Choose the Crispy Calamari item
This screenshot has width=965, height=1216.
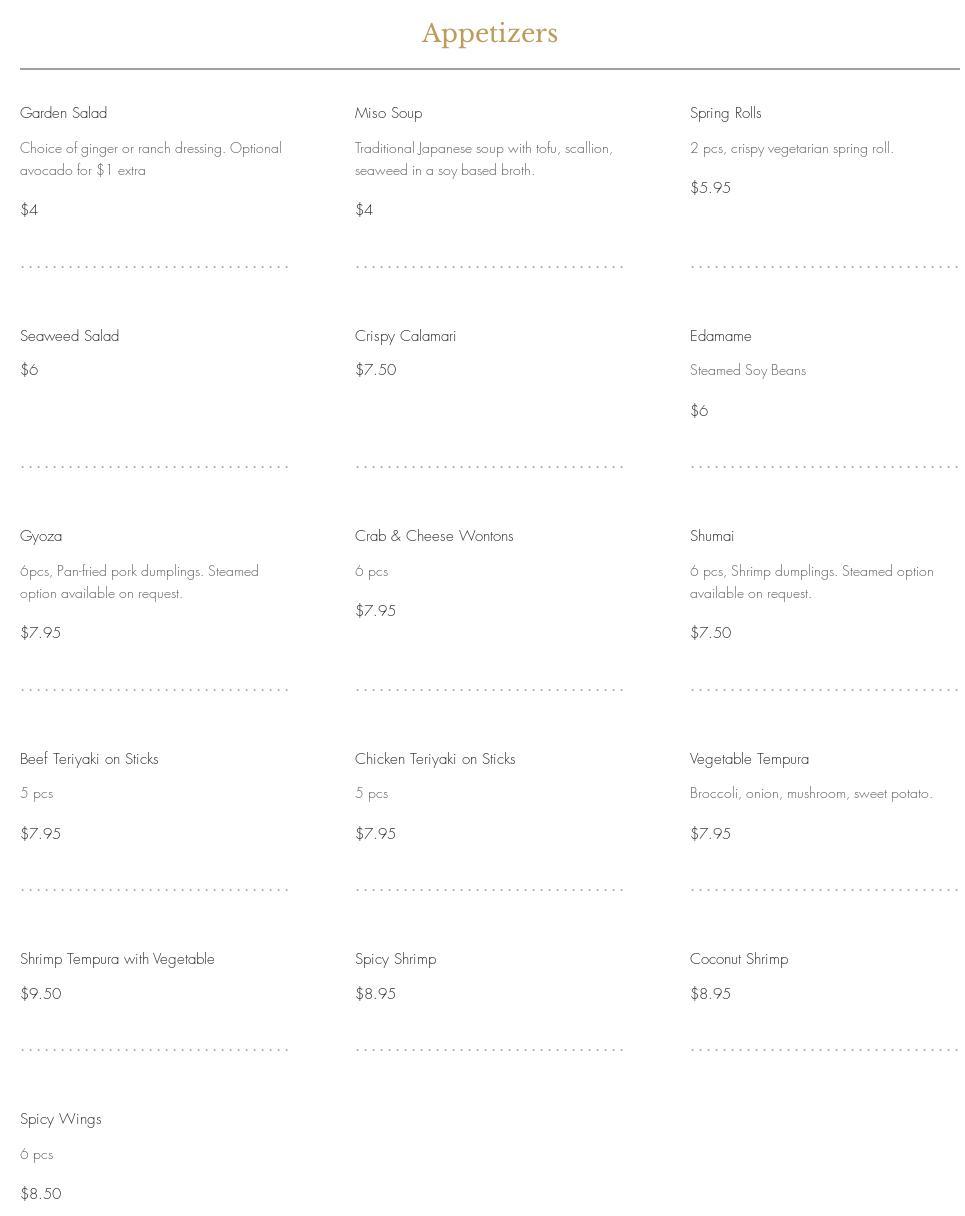tap(405, 336)
